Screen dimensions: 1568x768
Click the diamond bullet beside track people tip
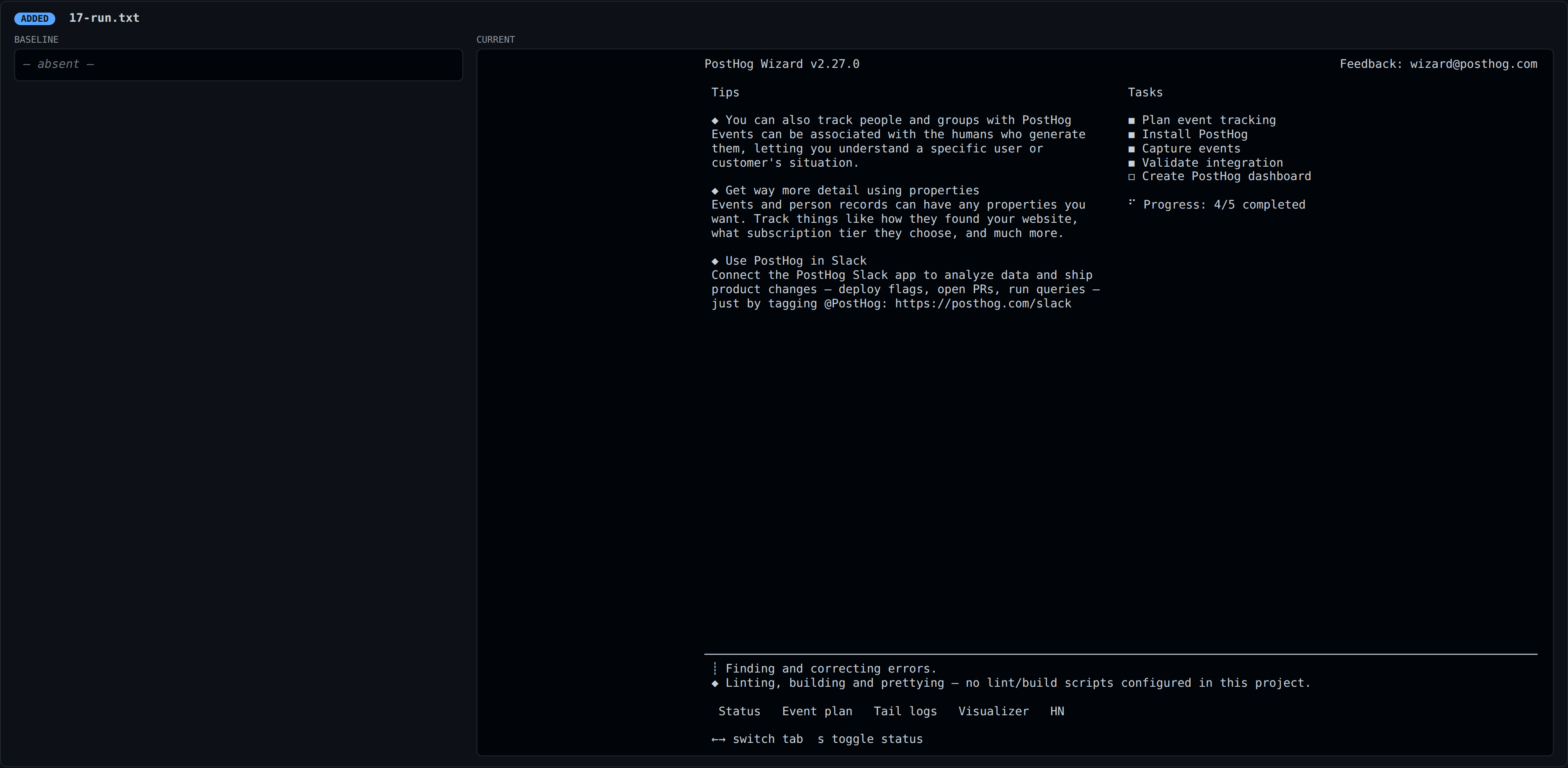714,121
